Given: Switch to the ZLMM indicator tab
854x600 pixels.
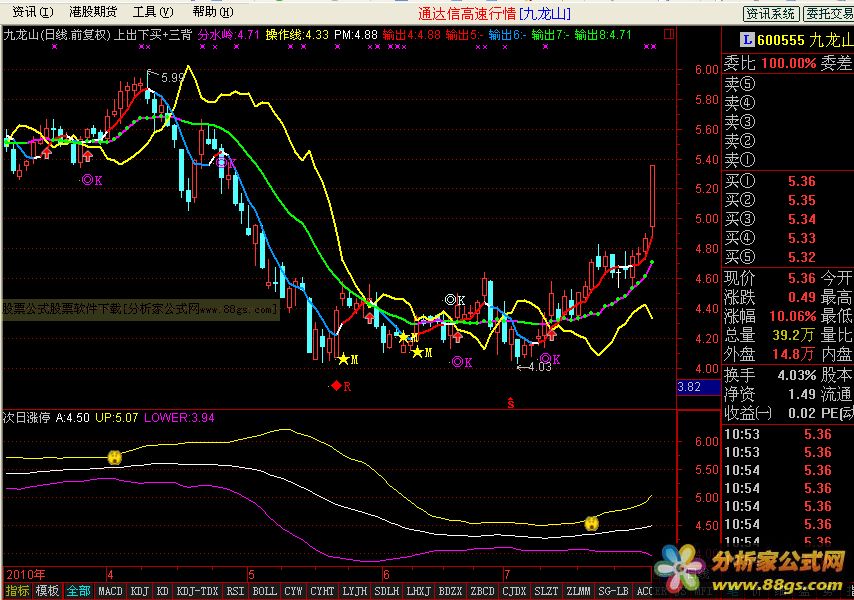Looking at the screenshot, I should [x=578, y=591].
